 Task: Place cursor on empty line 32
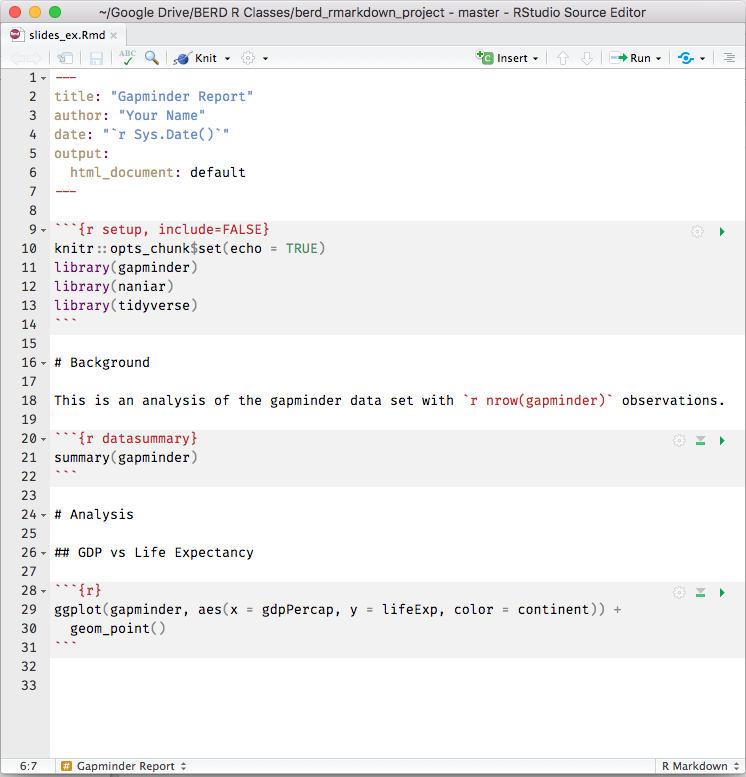pos(397,666)
